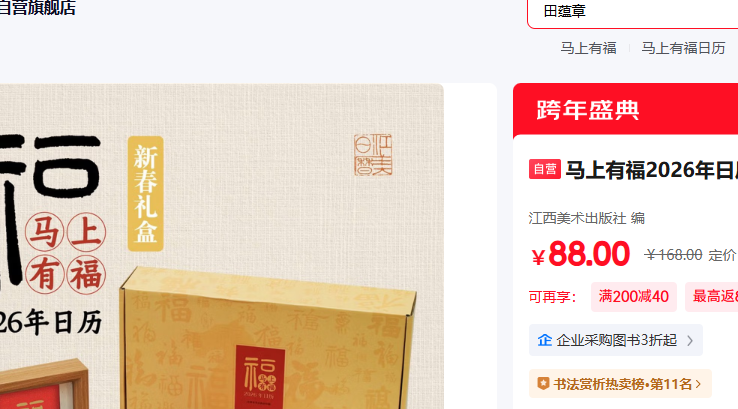Open 书法赏析热卖榜 第11名 ranking link
Image resolution: width=738 pixels, height=409 pixels.
[620, 384]
